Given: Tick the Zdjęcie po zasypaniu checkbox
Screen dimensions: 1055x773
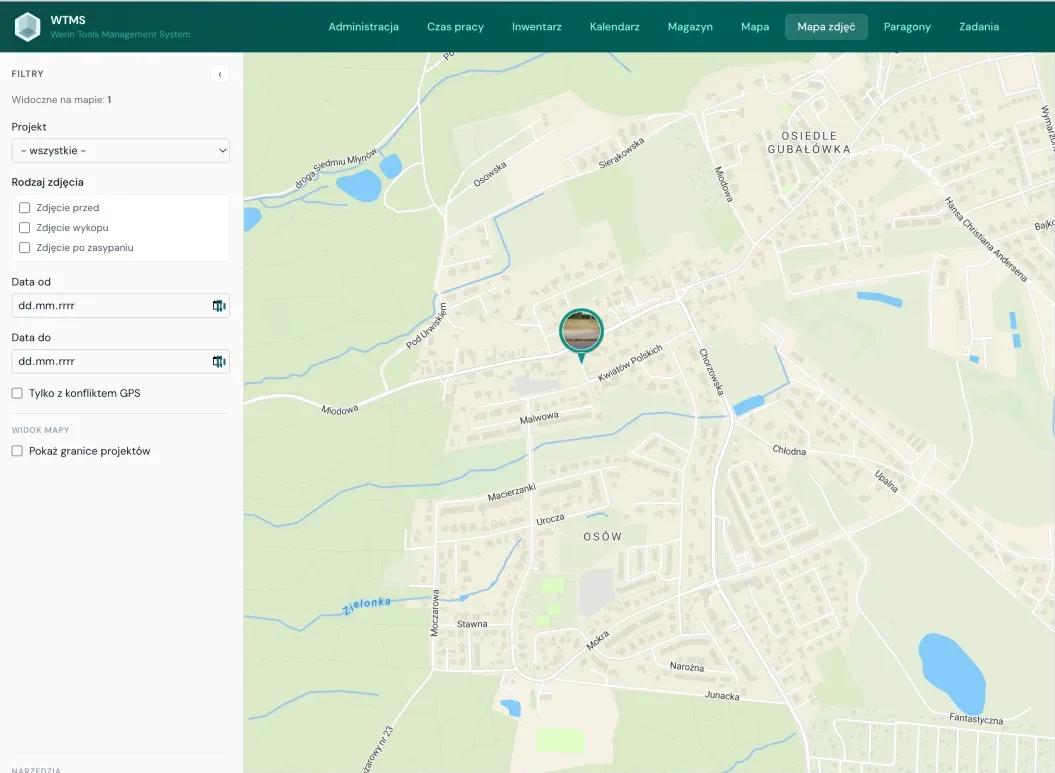Looking at the screenshot, I should [25, 248].
